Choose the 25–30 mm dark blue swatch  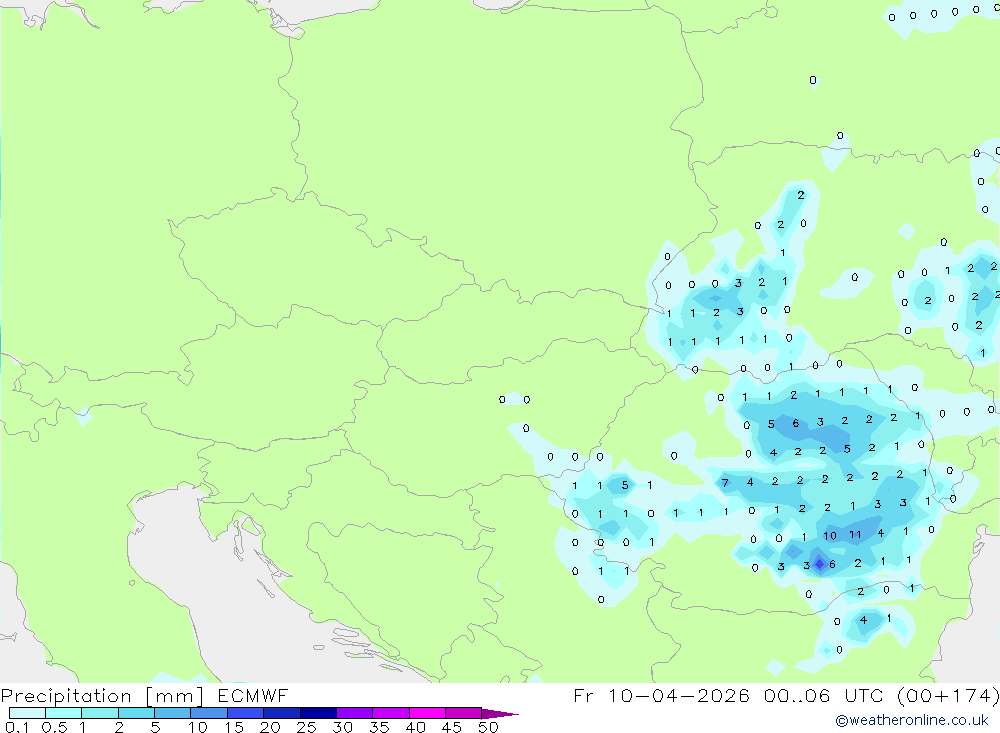pos(318,713)
